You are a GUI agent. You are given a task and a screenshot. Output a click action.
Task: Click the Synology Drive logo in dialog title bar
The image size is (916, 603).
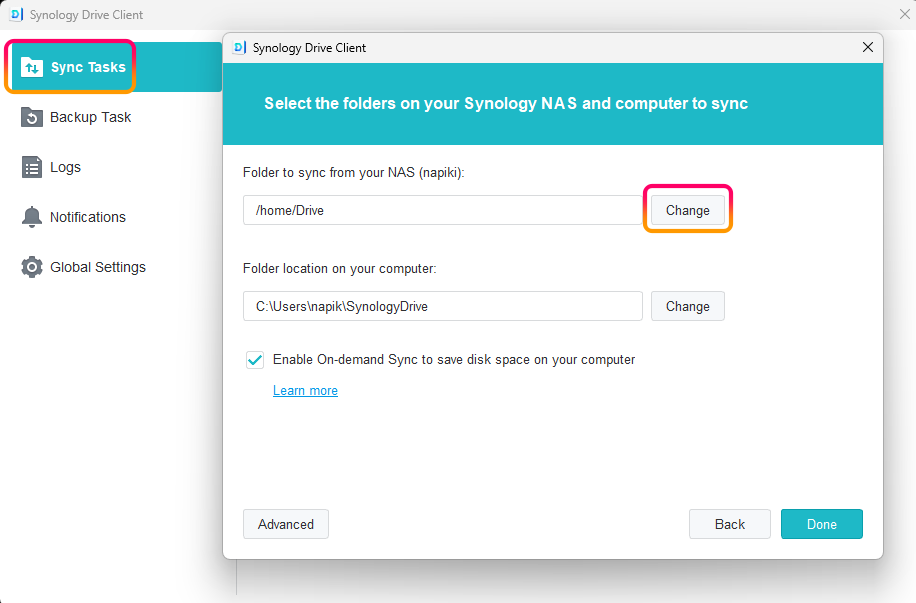240,48
